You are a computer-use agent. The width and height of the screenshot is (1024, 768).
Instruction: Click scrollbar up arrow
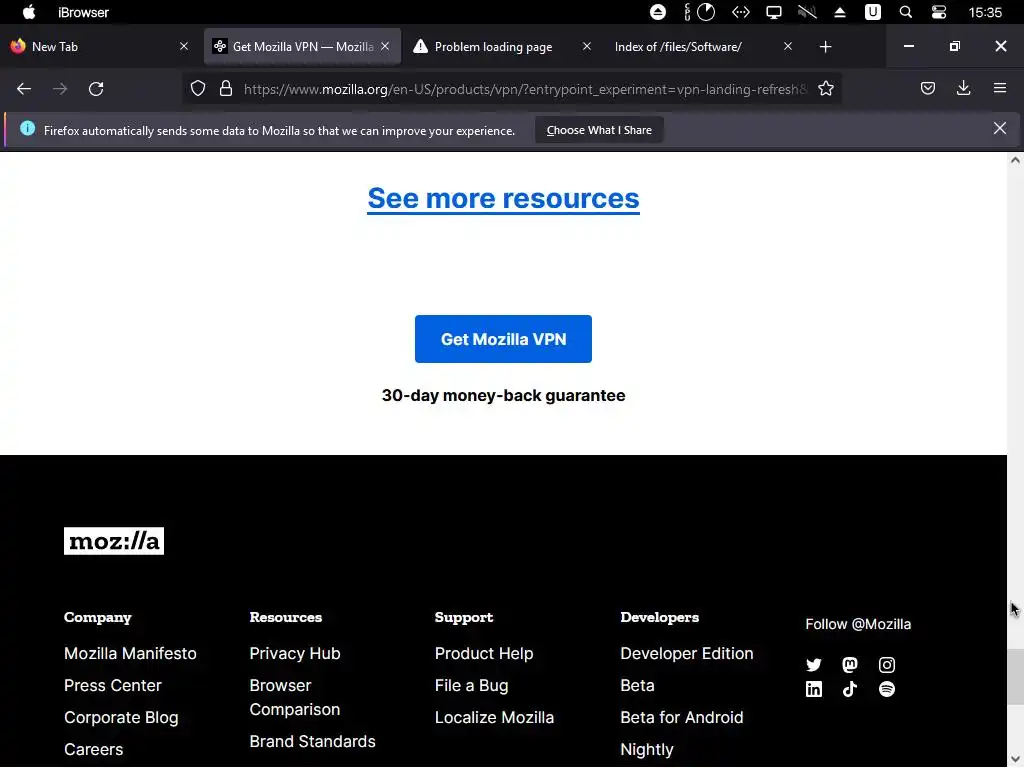click(1015, 160)
